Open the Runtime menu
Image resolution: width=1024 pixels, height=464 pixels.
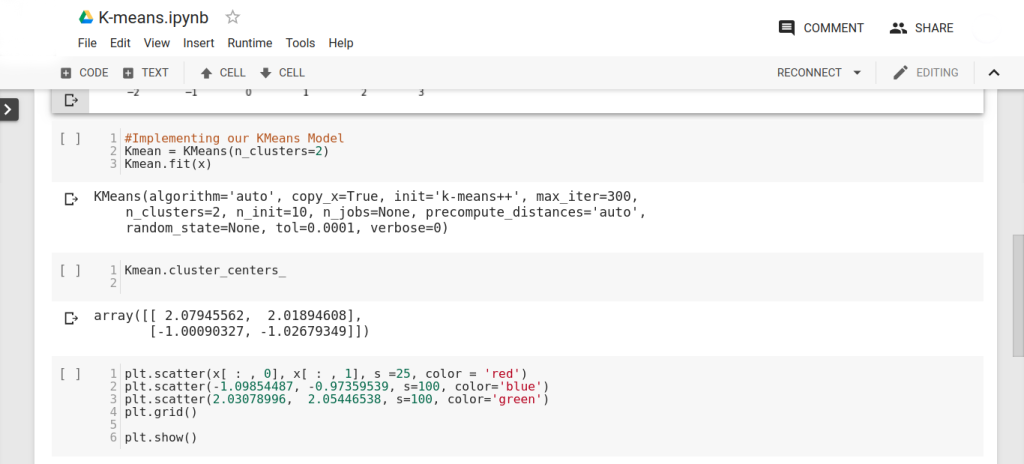pyautogui.click(x=249, y=43)
